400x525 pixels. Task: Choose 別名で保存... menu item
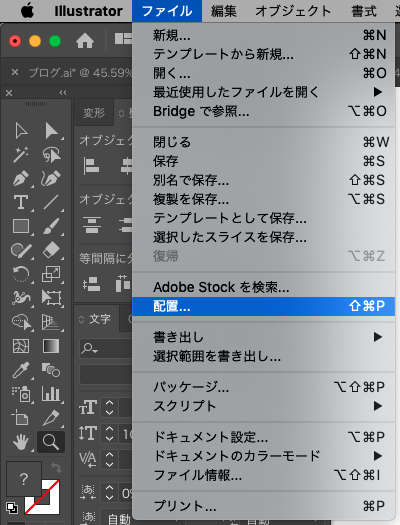point(263,180)
